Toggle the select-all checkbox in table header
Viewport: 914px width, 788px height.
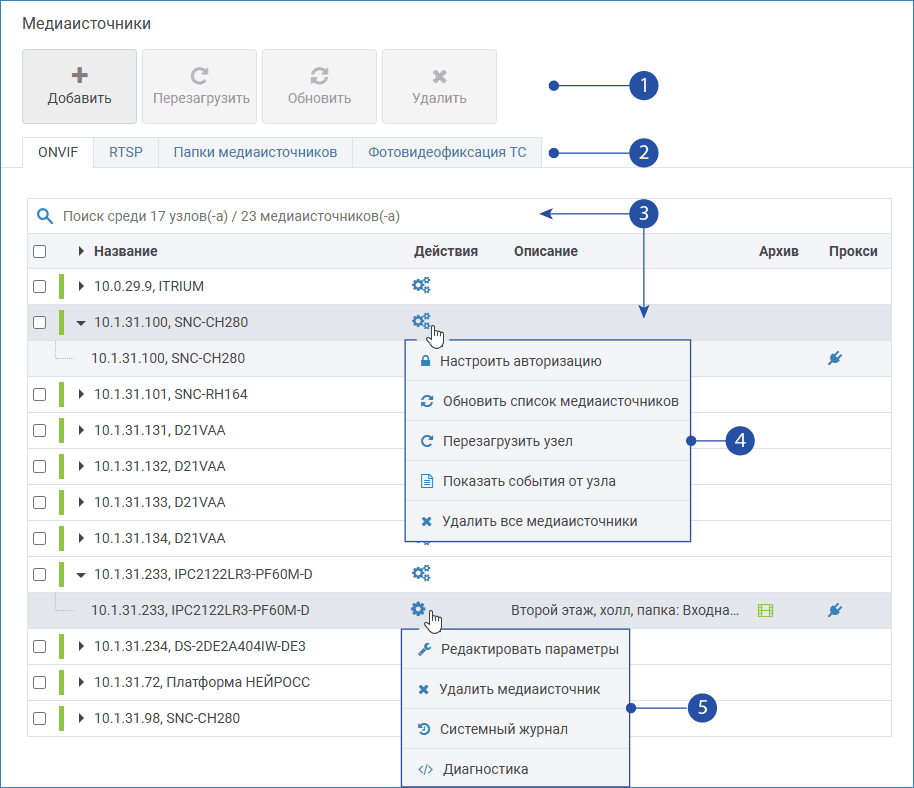40,252
